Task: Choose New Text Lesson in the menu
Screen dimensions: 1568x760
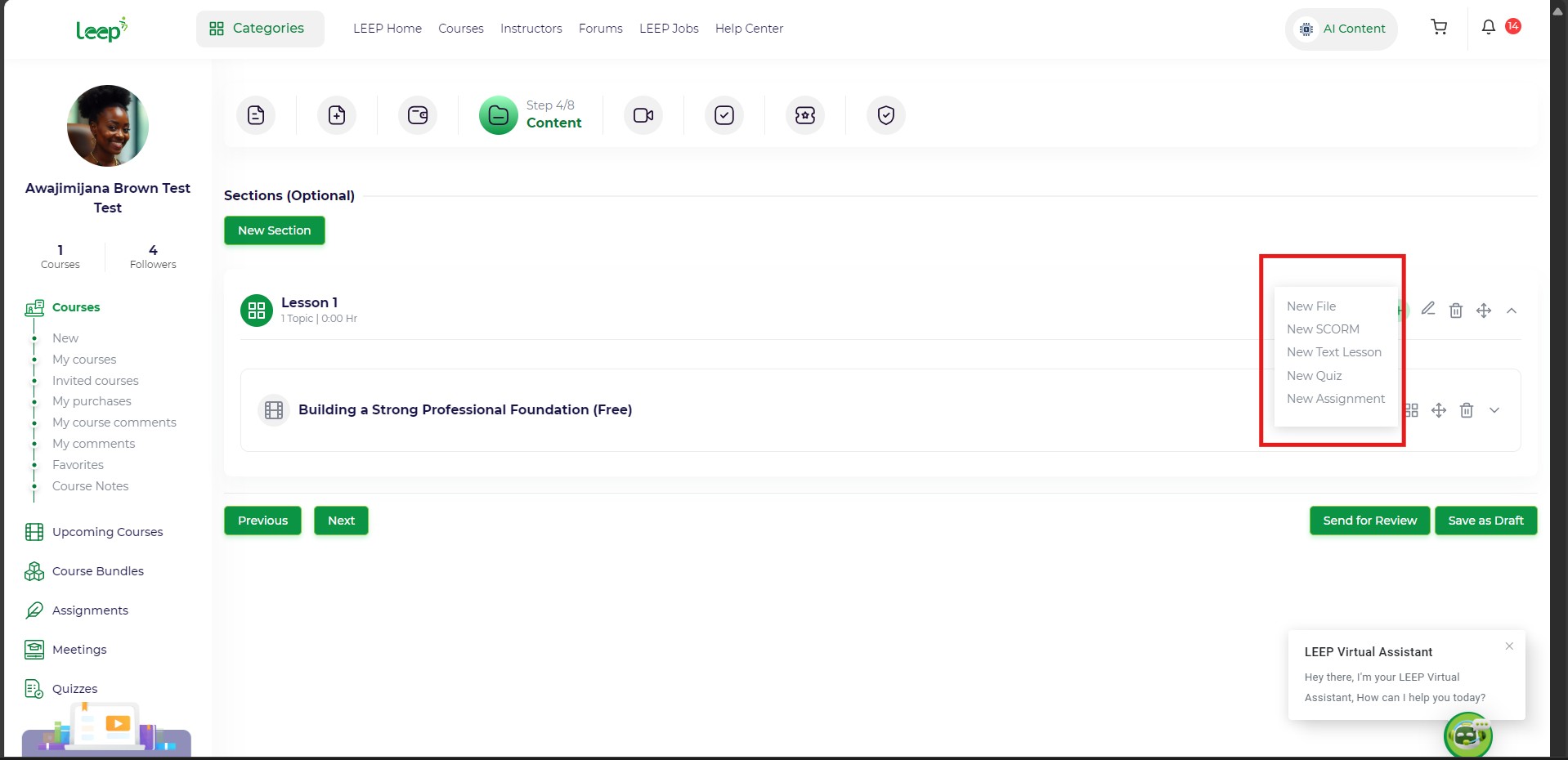Action: point(1334,352)
